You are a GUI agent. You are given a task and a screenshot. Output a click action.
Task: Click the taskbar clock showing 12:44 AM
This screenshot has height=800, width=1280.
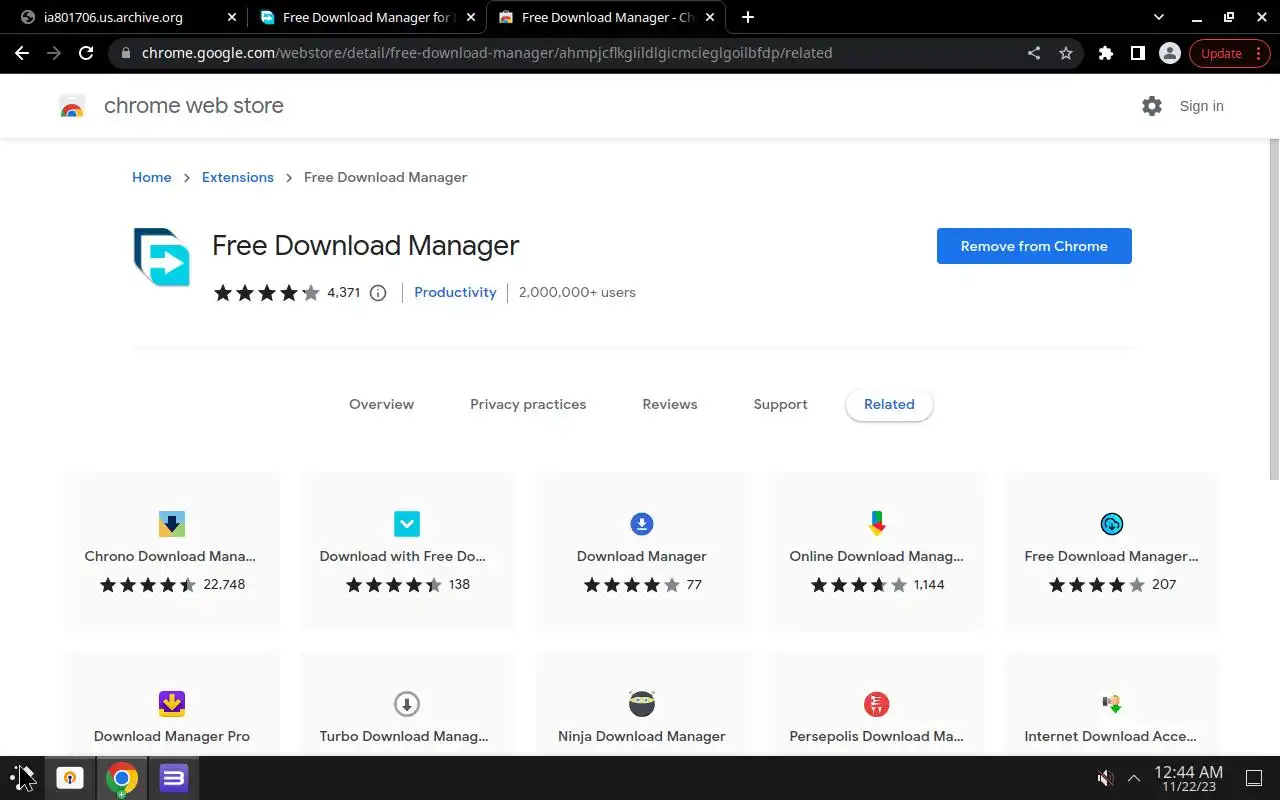coord(1188,778)
